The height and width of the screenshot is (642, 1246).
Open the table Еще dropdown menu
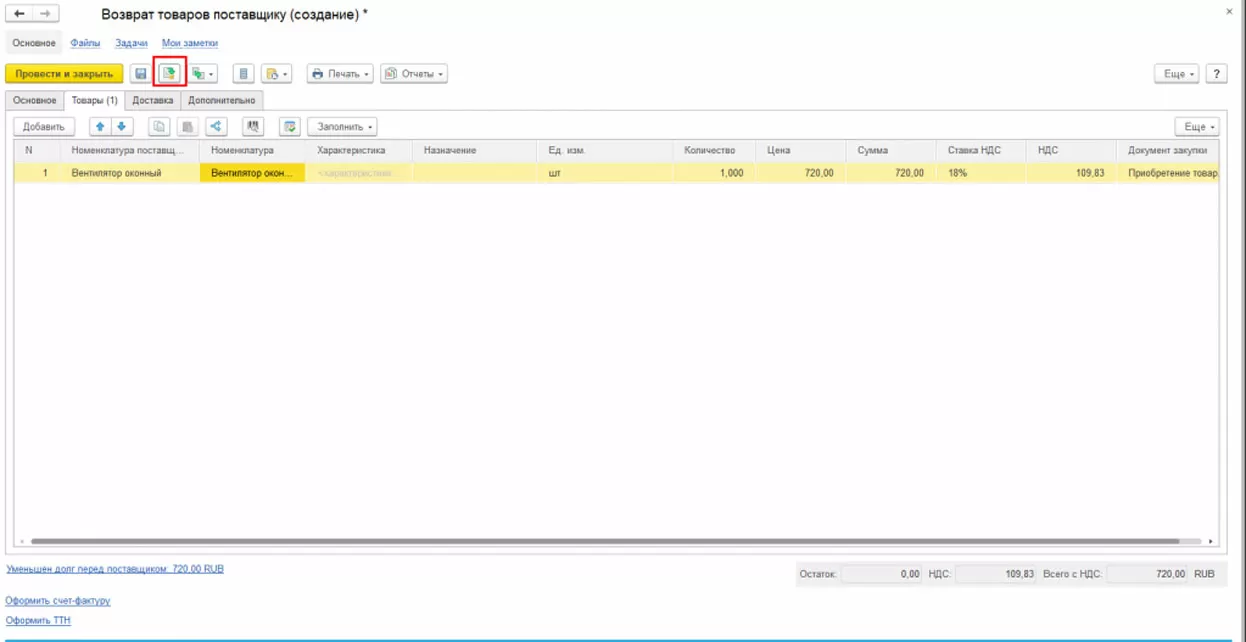[1197, 127]
